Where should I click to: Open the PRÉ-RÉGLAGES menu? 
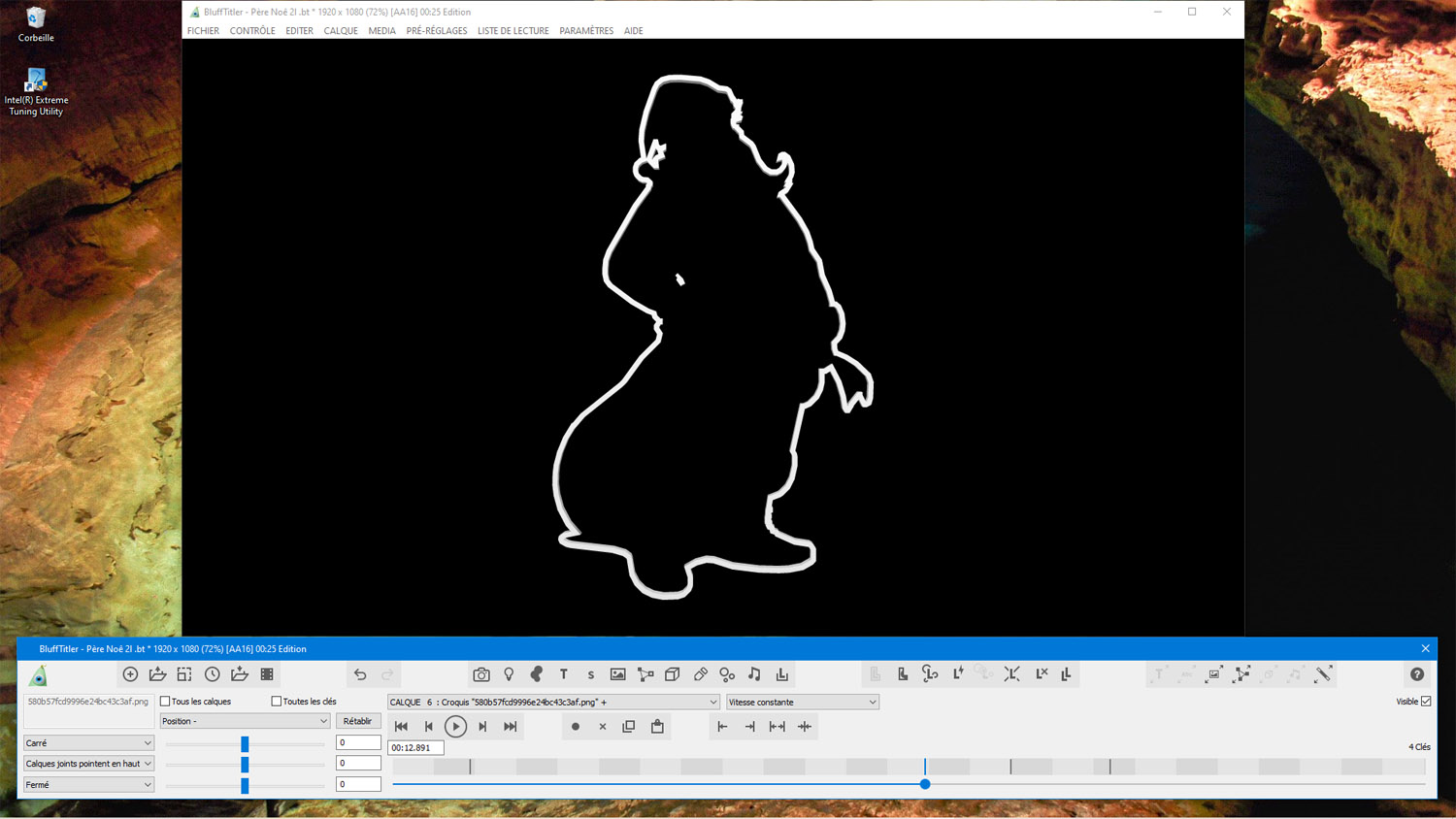tap(436, 31)
